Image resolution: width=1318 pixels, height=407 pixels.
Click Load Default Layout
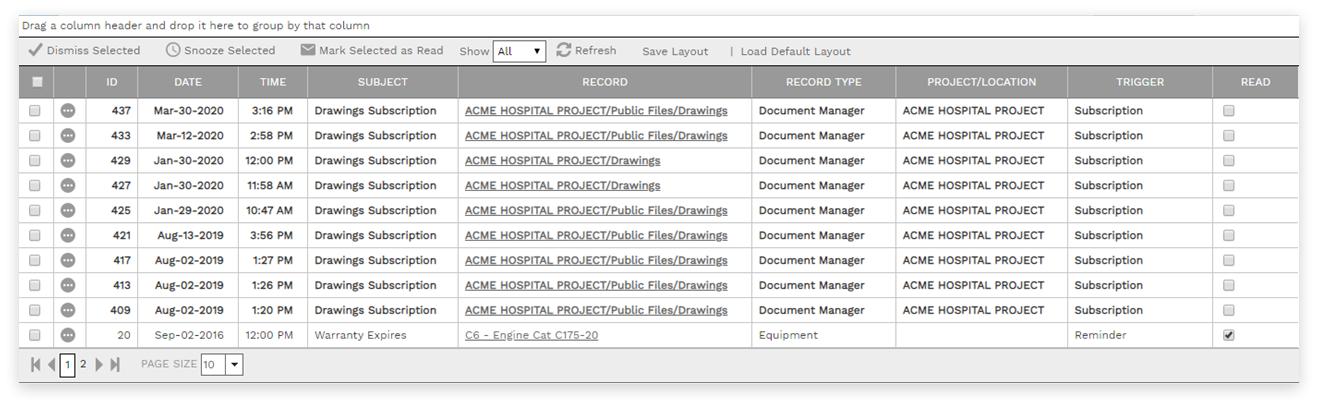795,51
